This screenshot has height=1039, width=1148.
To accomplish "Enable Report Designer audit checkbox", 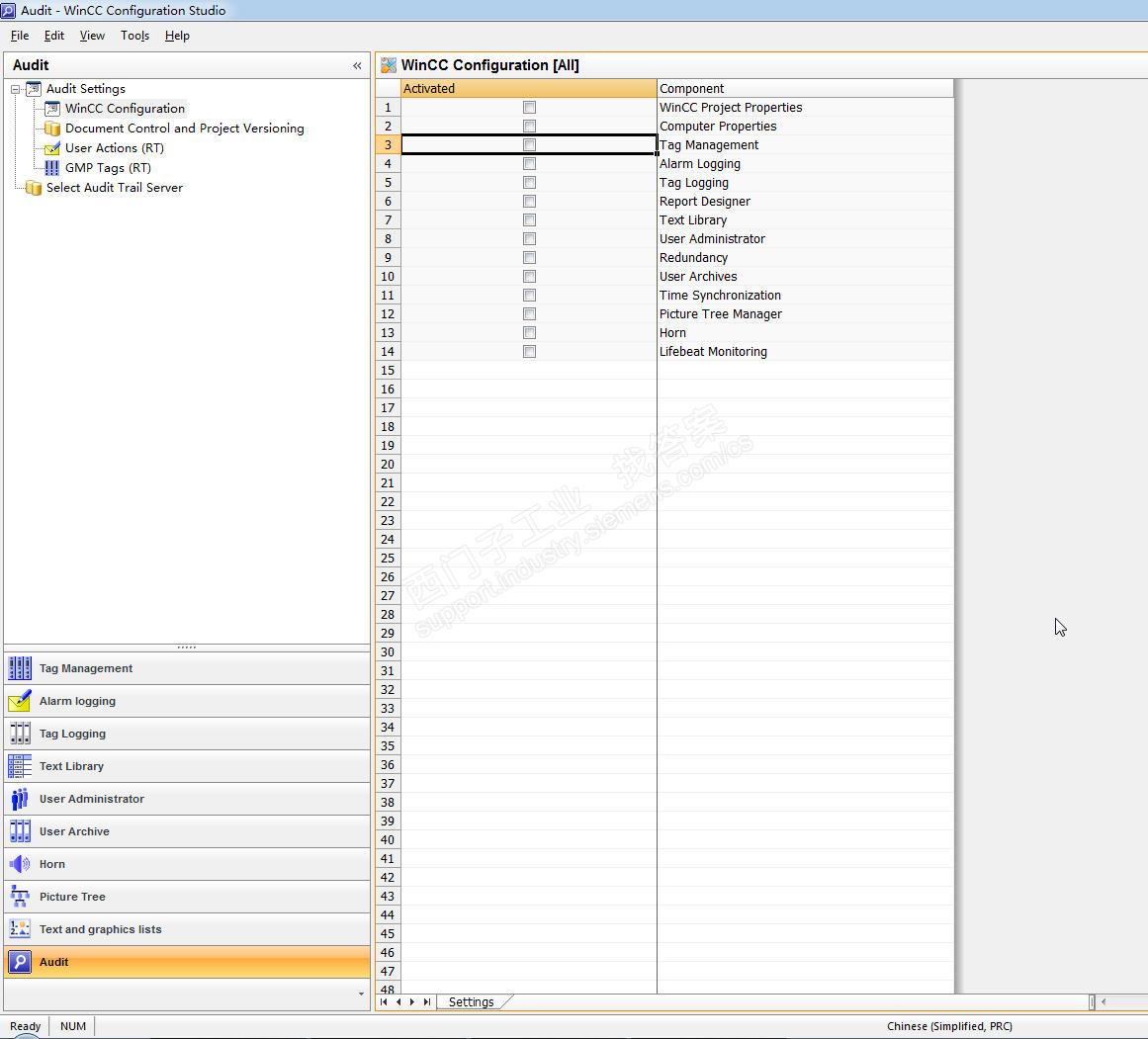I will pos(529,202).
